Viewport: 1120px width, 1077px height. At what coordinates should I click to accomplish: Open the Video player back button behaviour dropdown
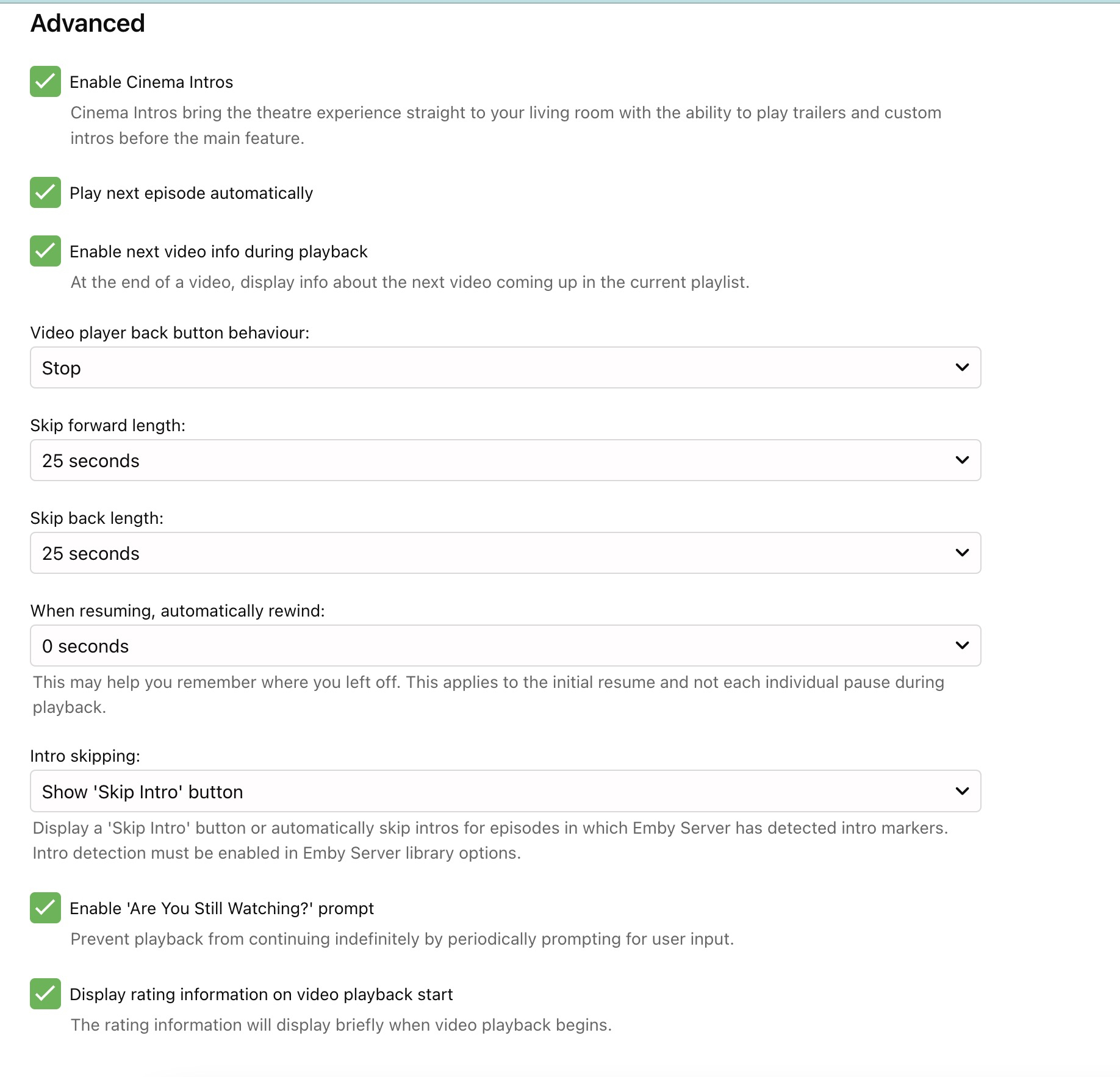point(505,368)
